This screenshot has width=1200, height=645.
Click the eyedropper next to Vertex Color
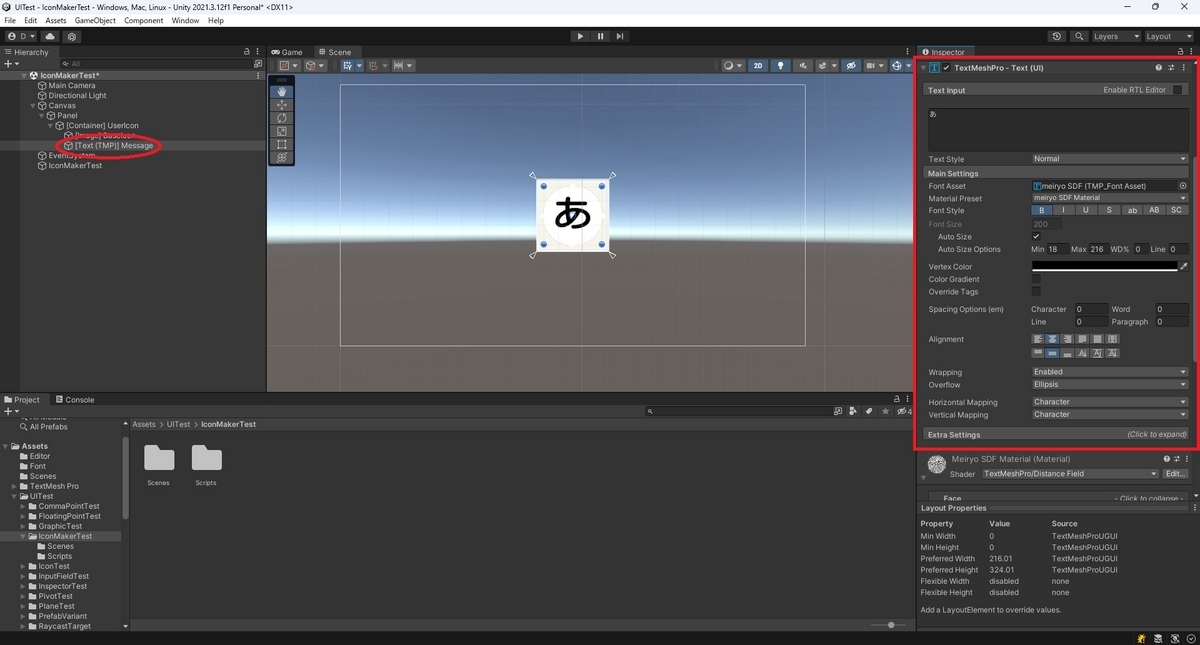[1184, 267]
